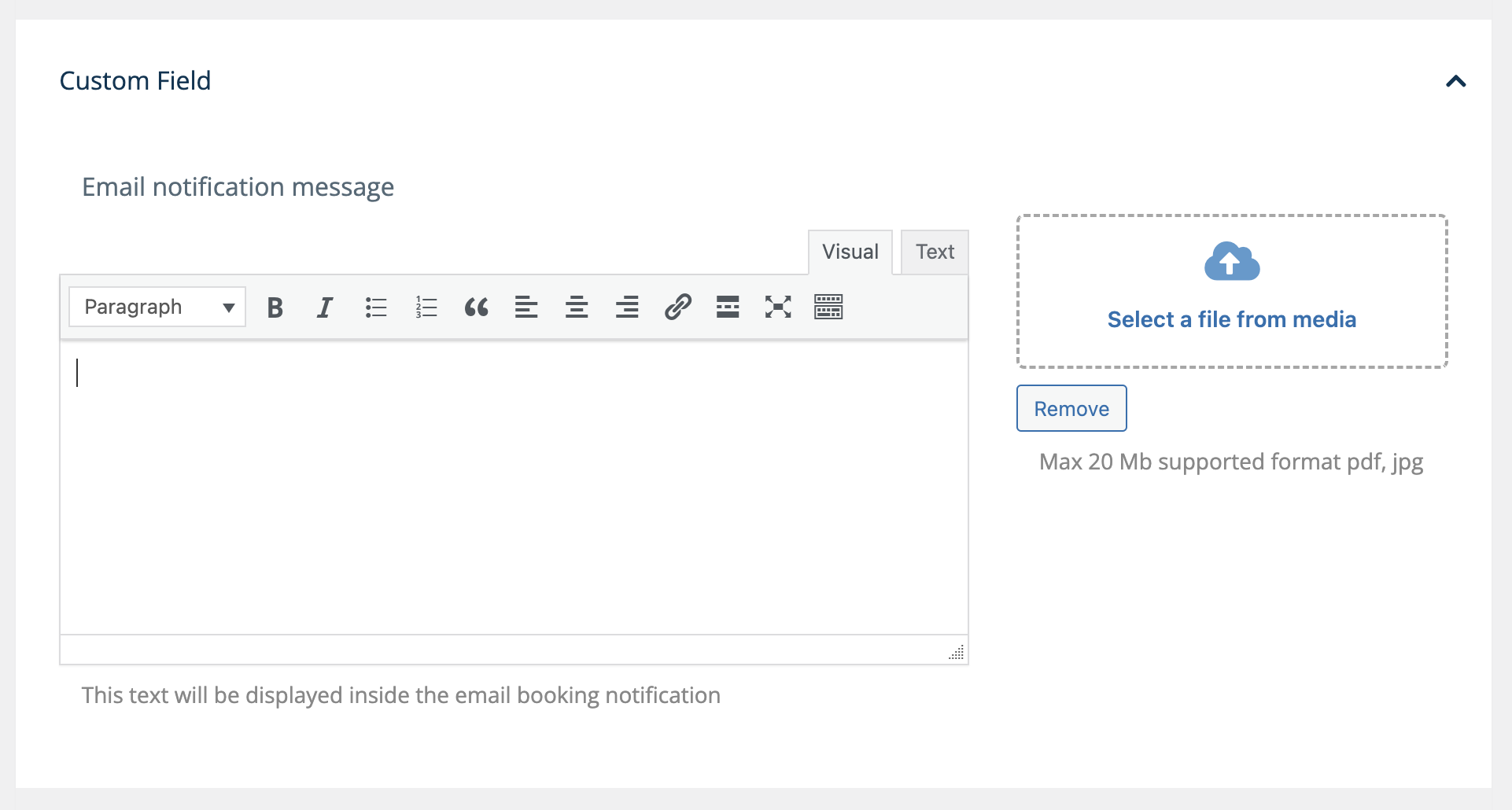The width and height of the screenshot is (1512, 810).
Task: Click inside the email message text area
Action: tap(513, 488)
